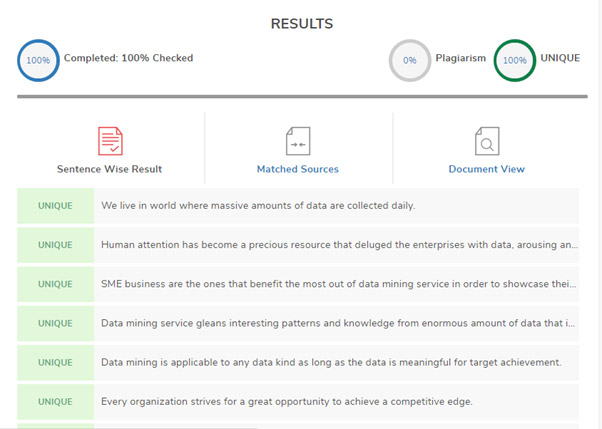Click the 'Completed: 100% Checked' text
The height and width of the screenshot is (429, 602).
point(128,58)
